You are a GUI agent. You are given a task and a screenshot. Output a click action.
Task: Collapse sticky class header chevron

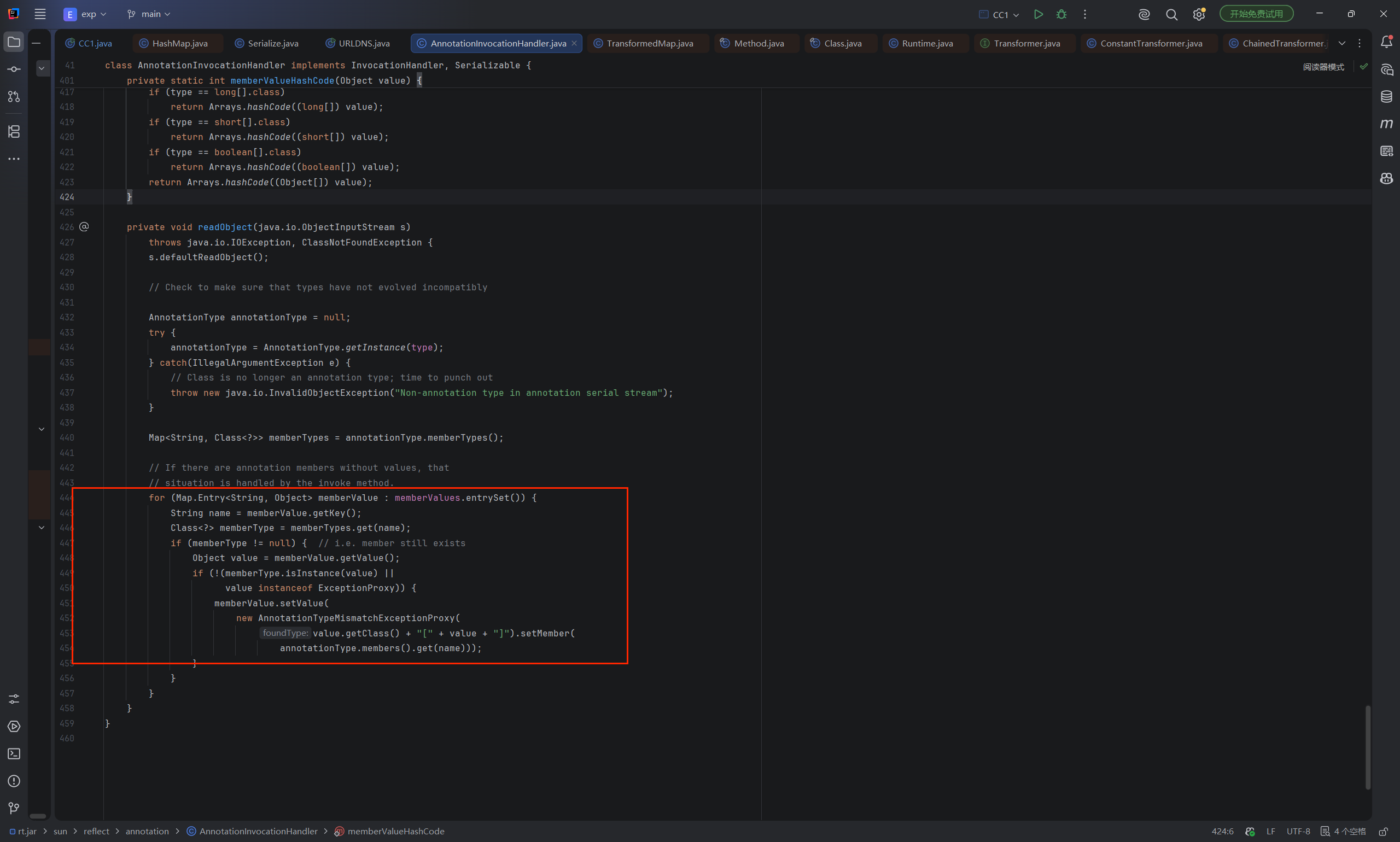(42, 68)
